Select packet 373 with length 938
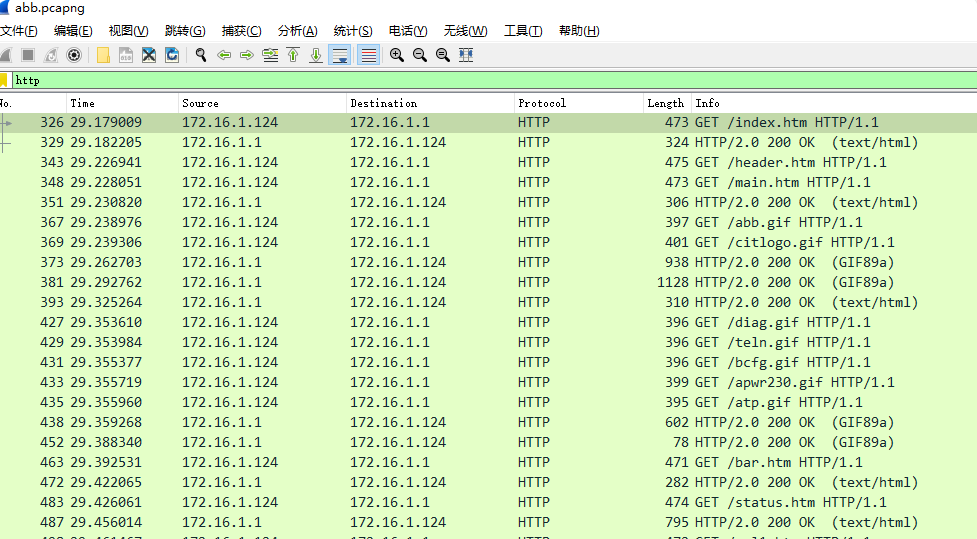 pos(488,262)
